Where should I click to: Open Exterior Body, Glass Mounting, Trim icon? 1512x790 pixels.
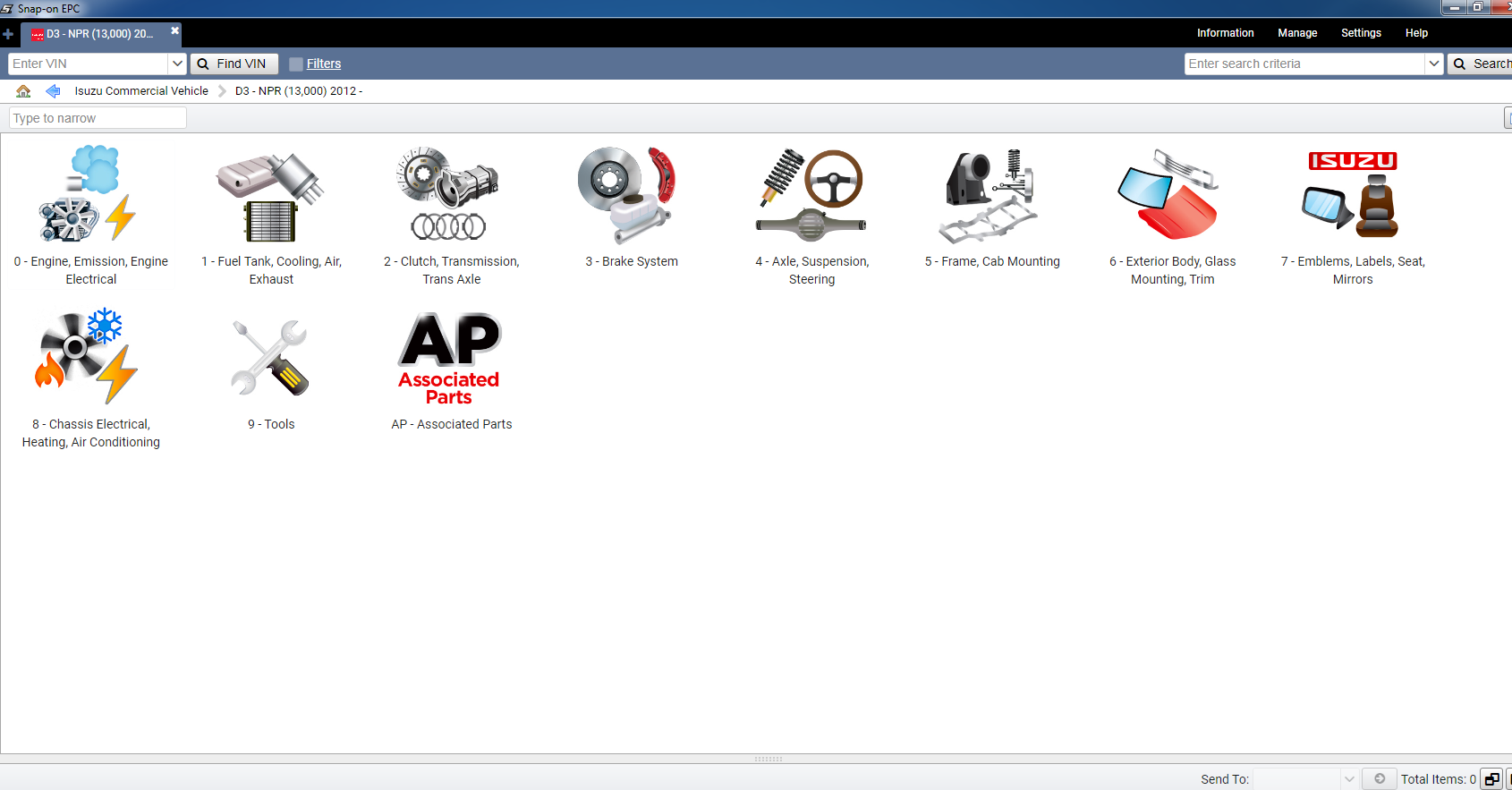(x=1169, y=194)
